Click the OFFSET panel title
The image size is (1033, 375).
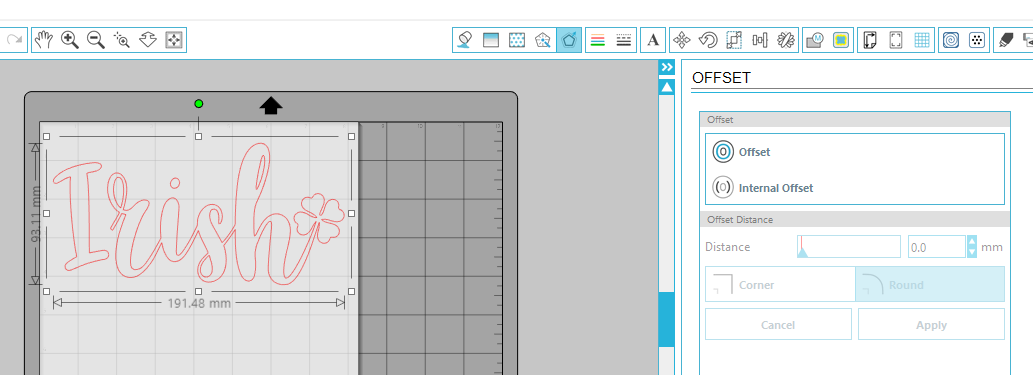tap(721, 78)
